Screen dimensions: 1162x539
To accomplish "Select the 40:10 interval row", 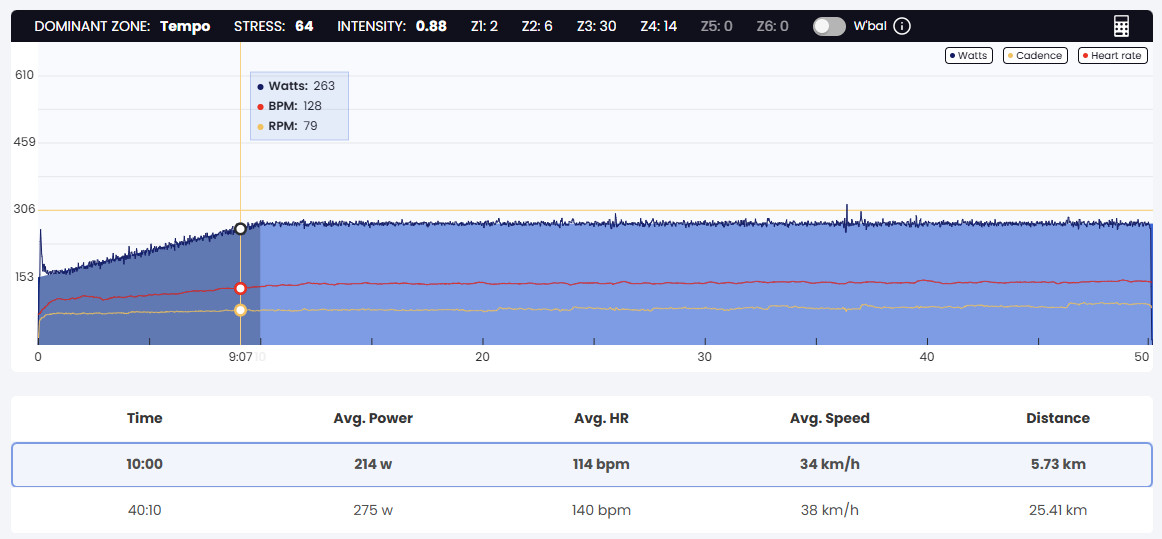I will 581,510.
